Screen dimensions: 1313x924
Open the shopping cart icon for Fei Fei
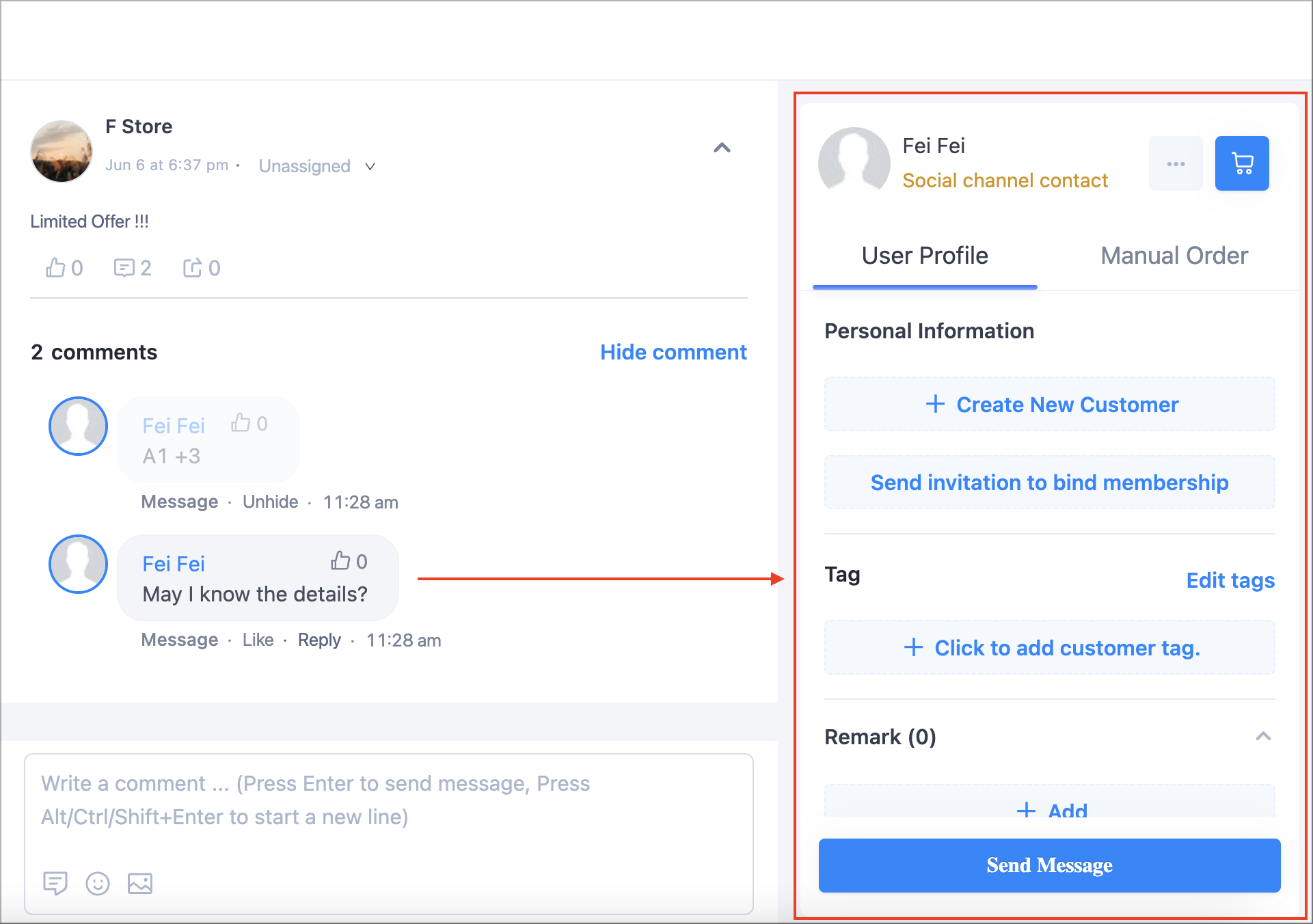[1241, 163]
